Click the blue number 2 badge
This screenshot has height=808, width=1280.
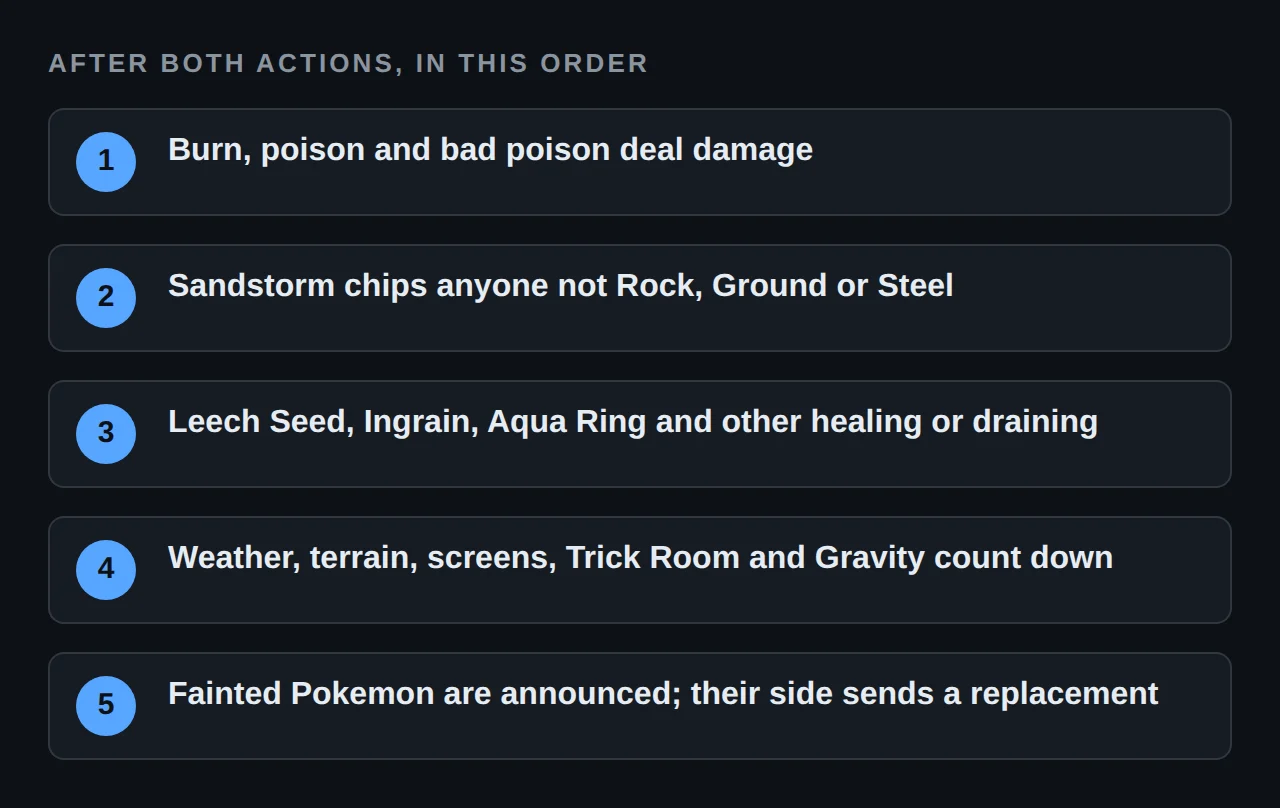(x=106, y=298)
